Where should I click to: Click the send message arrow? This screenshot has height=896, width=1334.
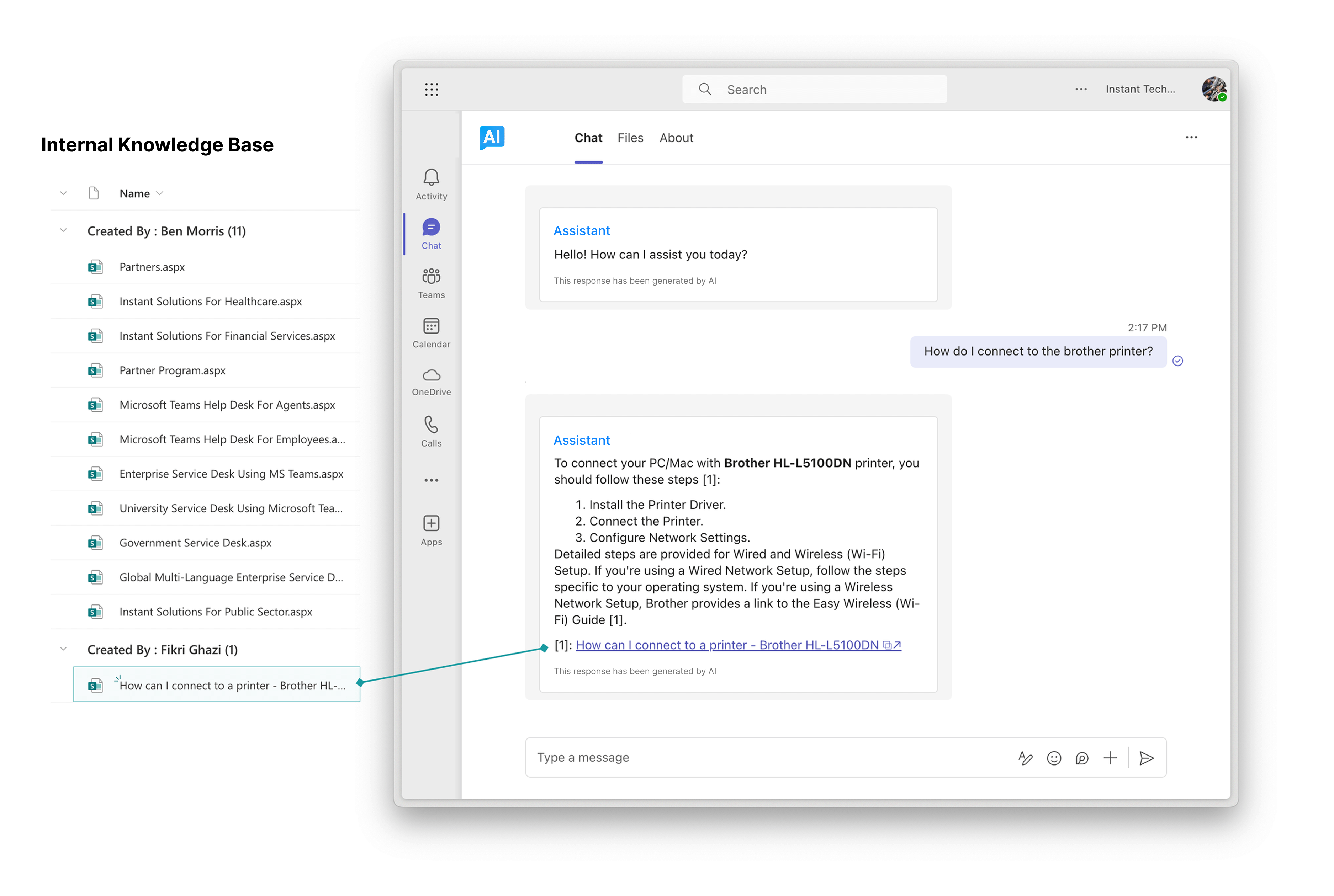pyautogui.click(x=1146, y=758)
